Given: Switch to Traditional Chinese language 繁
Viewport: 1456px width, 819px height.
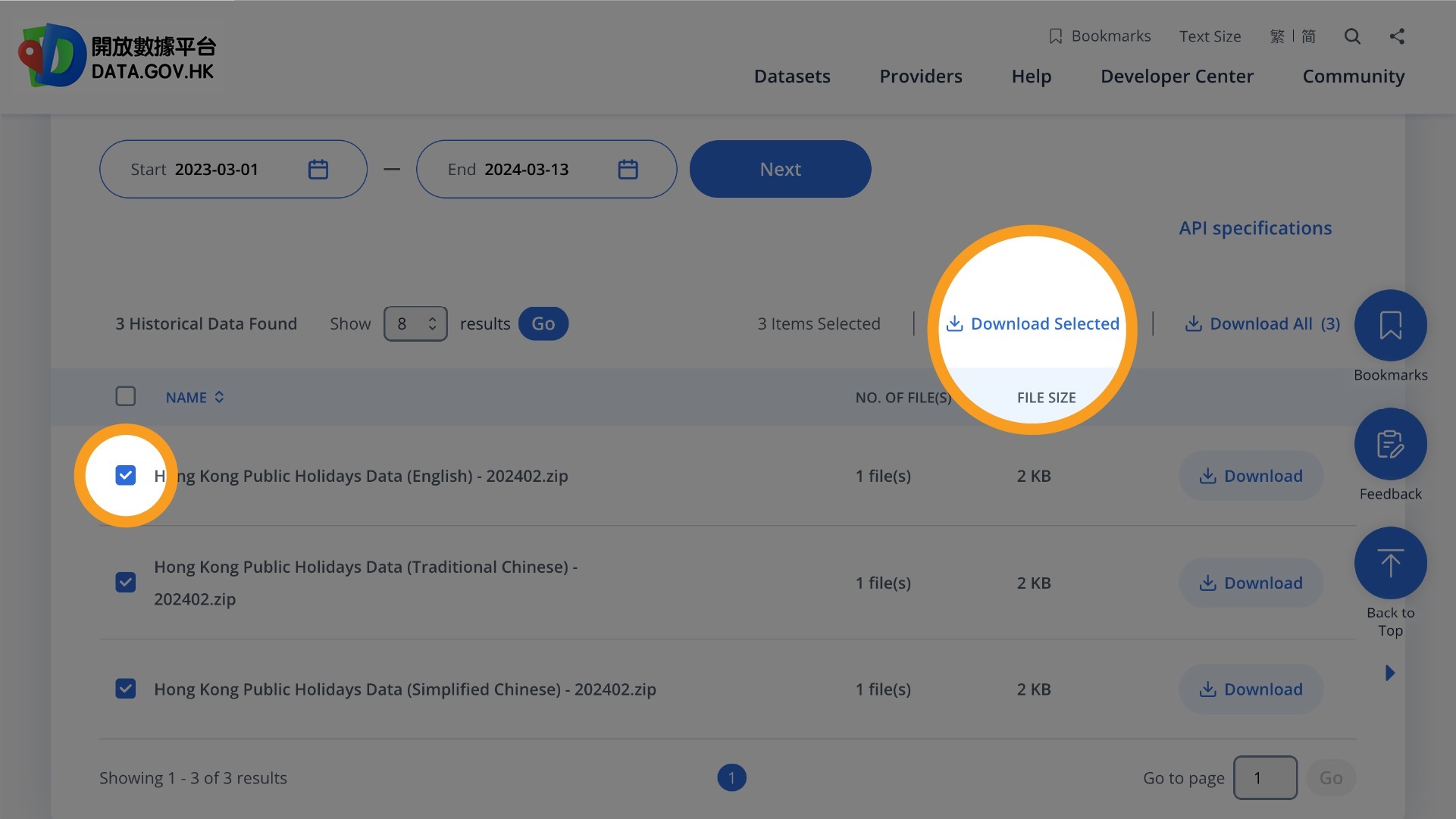Looking at the screenshot, I should click(1277, 36).
